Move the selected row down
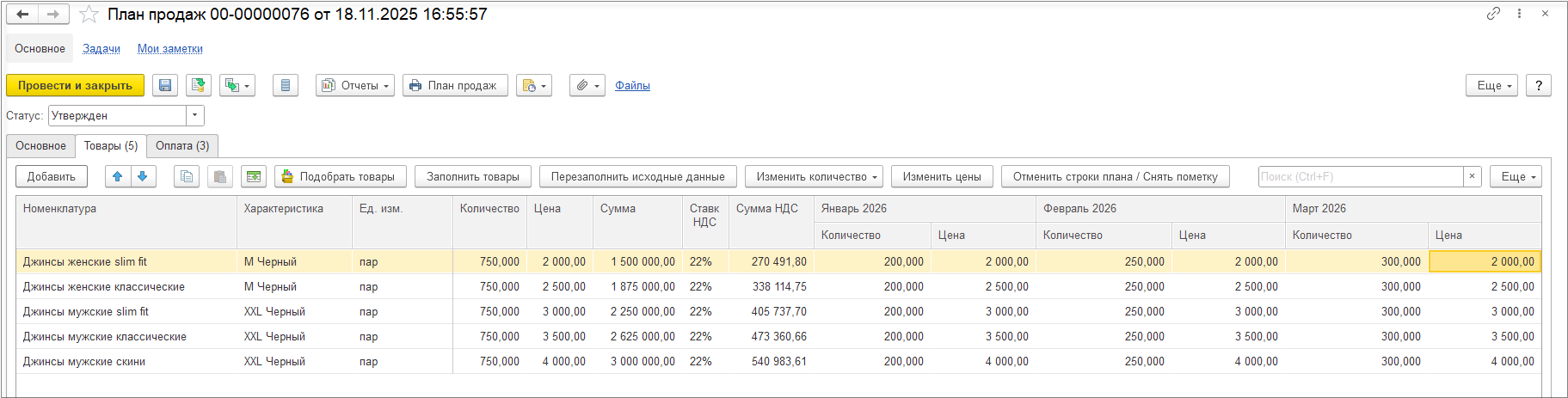The width and height of the screenshot is (1568, 398). (x=143, y=177)
